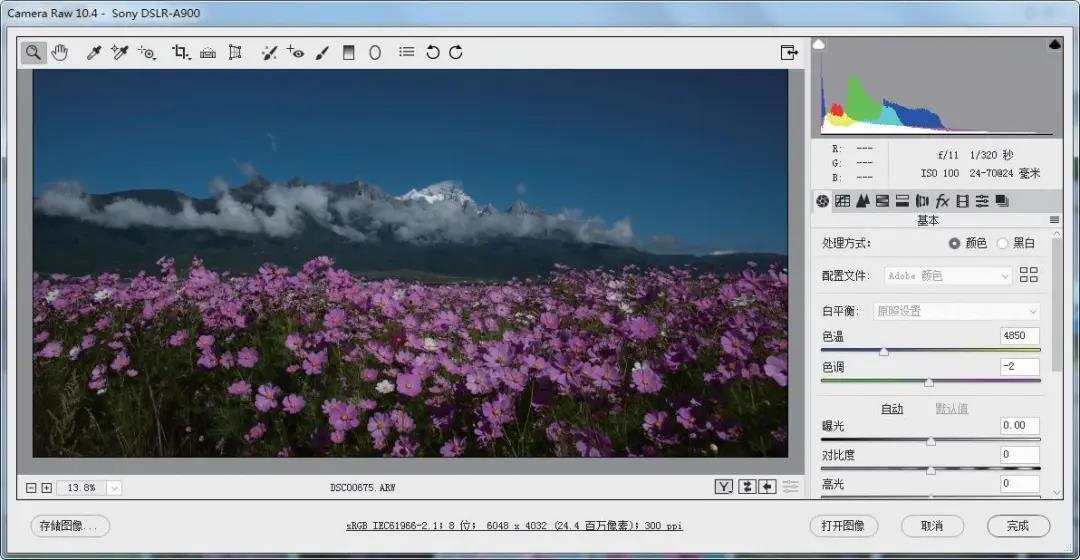
Task: Rotate image 90° counterclockwise
Action: [x=433, y=52]
